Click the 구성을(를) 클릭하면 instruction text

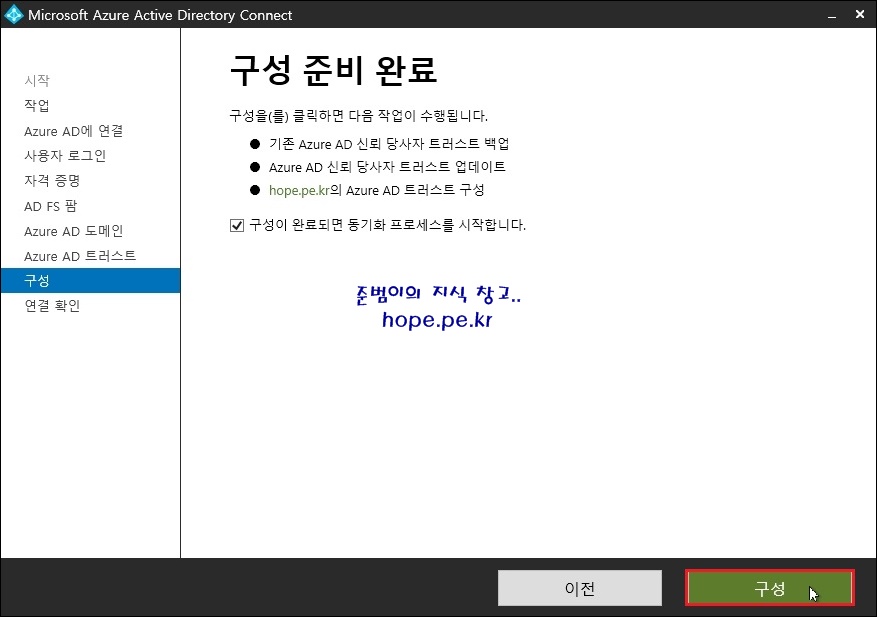coord(359,116)
